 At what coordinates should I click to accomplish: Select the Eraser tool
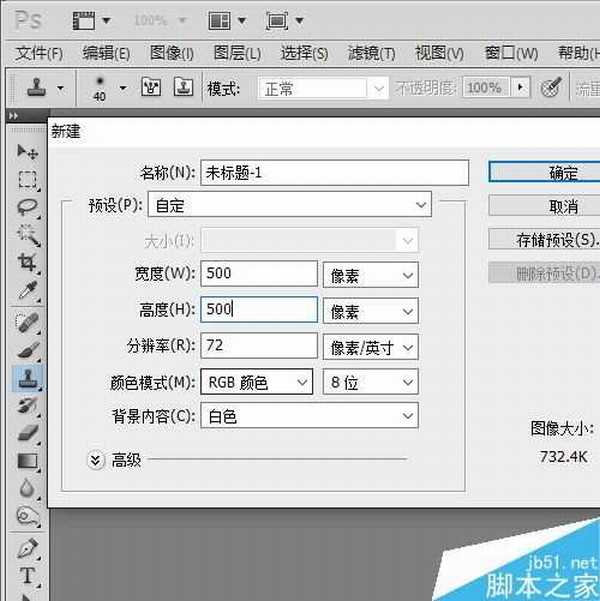(x=27, y=433)
